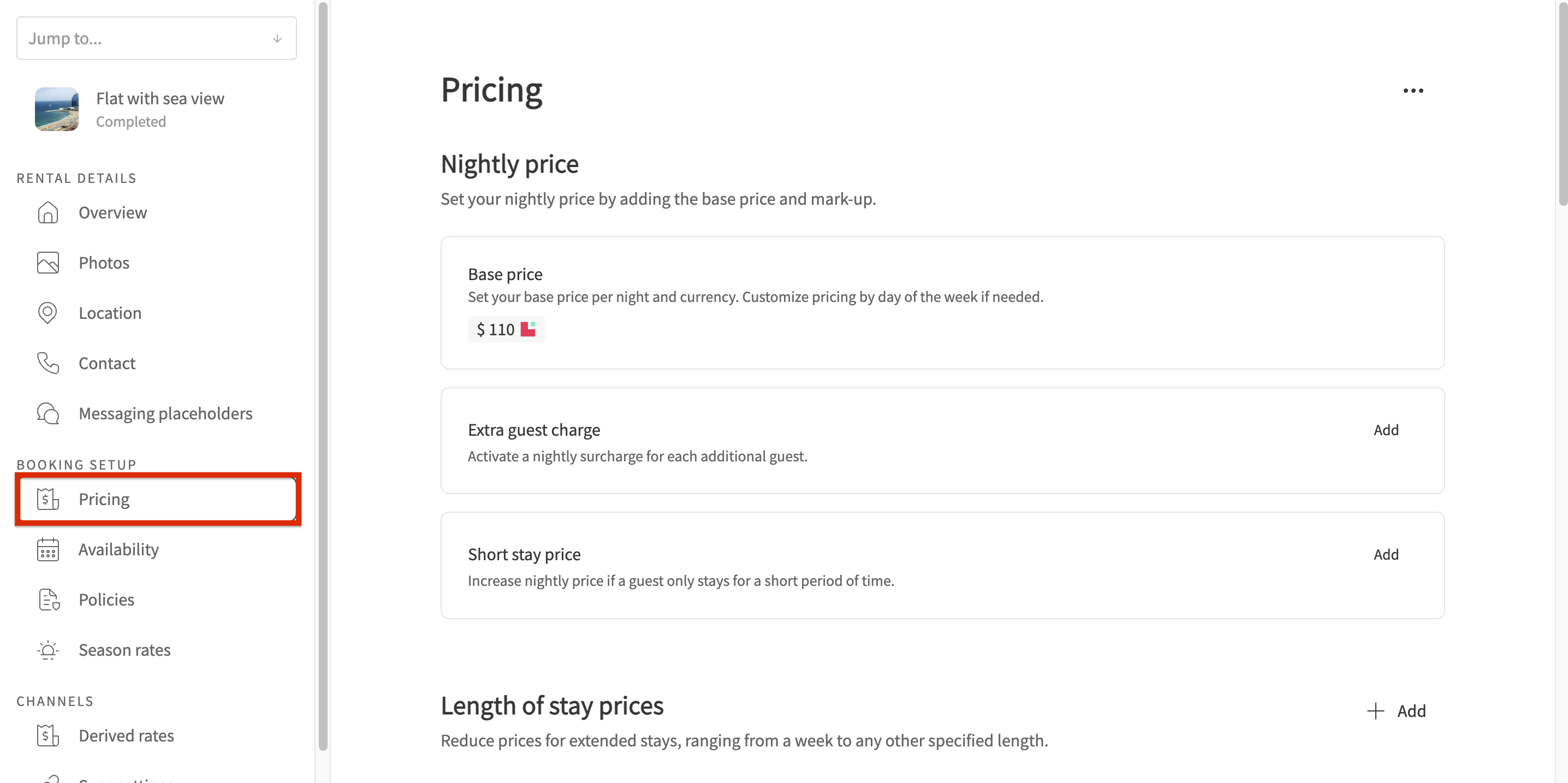Viewport: 1568px width, 783px height.
Task: Click the Overview house icon
Action: click(x=47, y=212)
